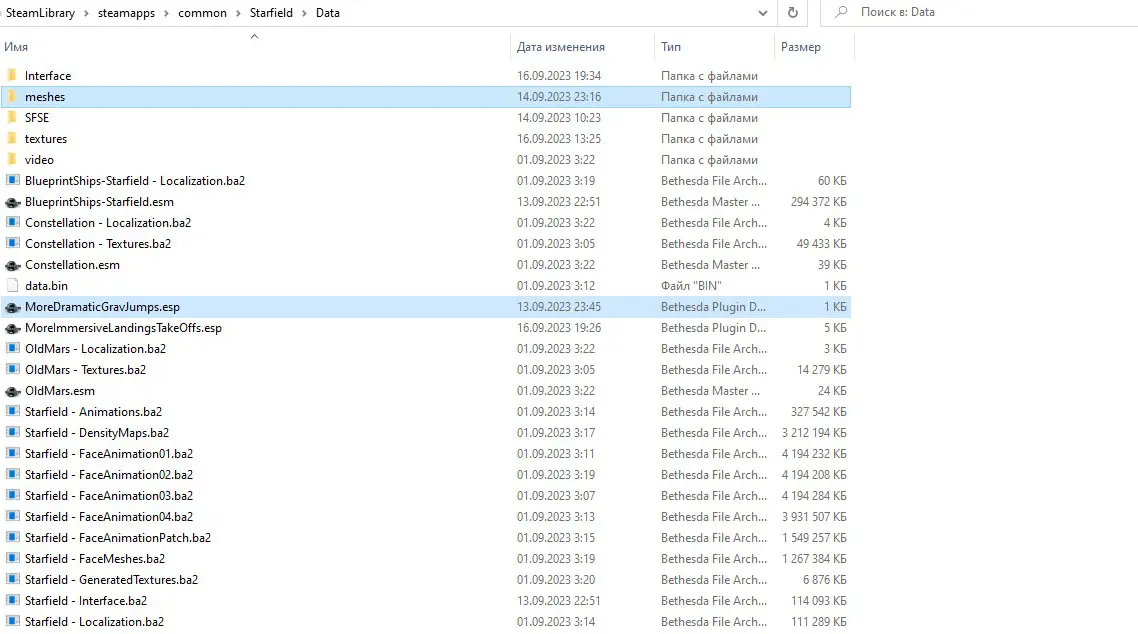This screenshot has height=634, width=1138.
Task: Select the MoreDramaticGravJumps.esp file name
Action: 102,307
